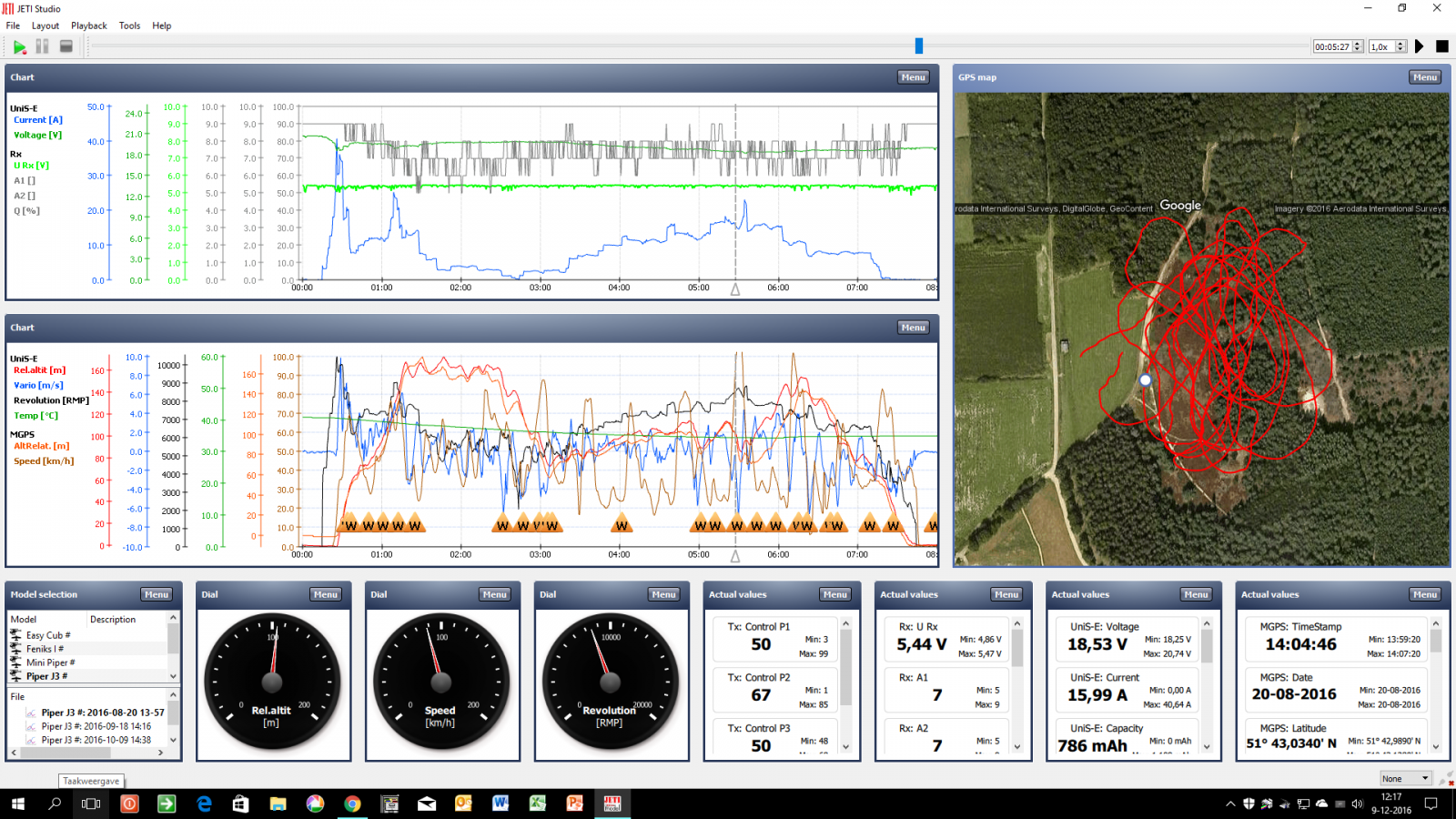
Task: Open Menu of the GPS map panel
Action: pos(1425,77)
